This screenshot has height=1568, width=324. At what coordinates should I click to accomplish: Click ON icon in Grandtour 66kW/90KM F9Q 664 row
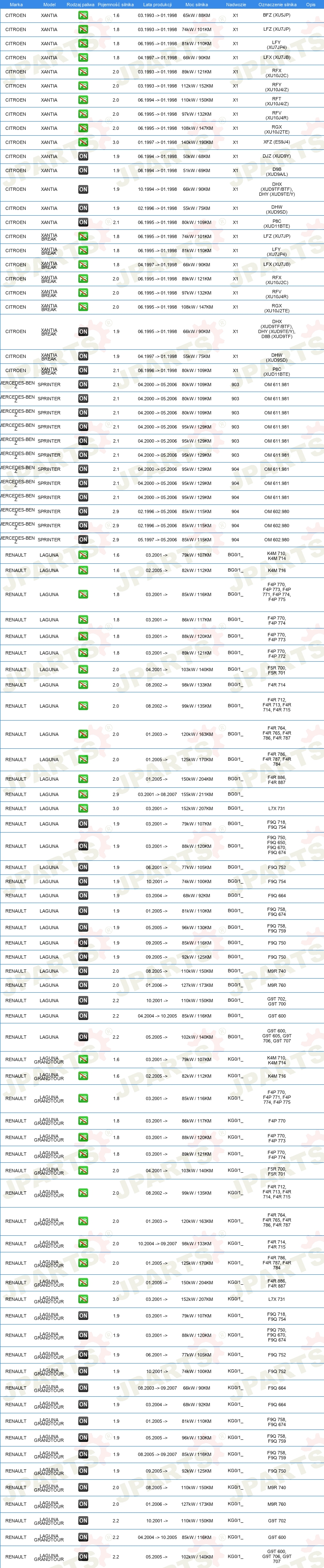[x=83, y=1388]
